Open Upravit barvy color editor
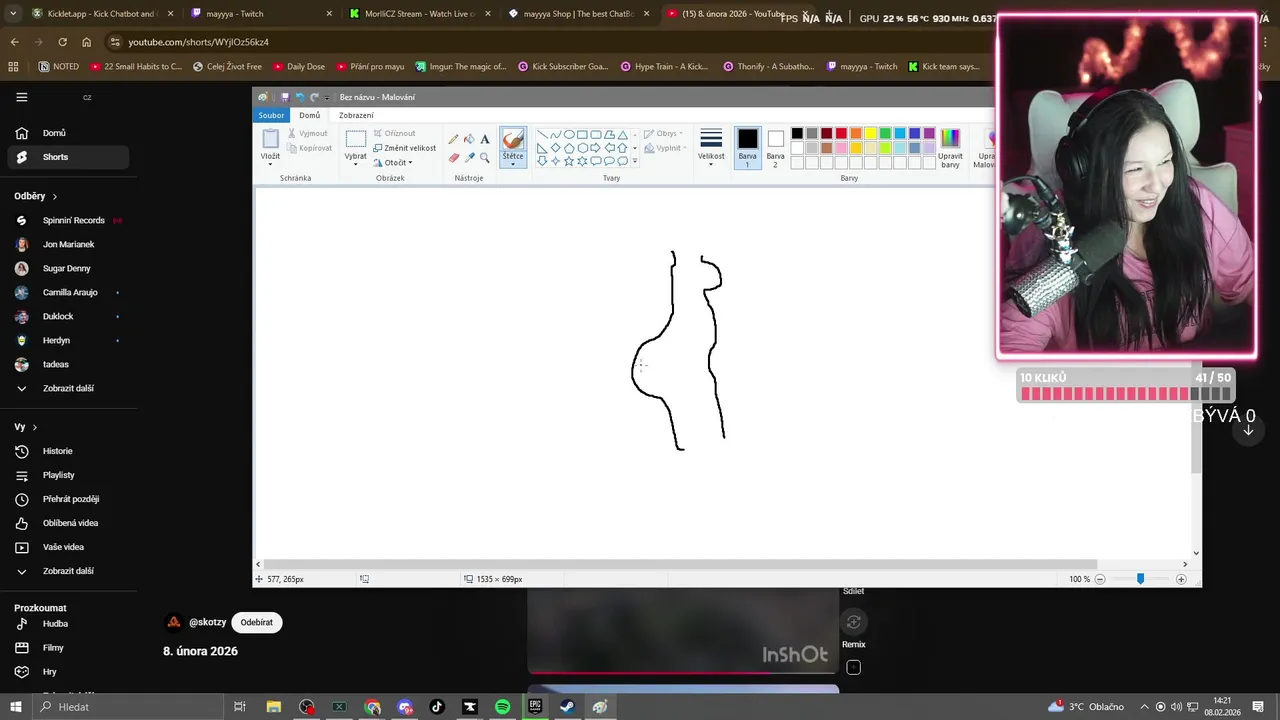 [x=950, y=147]
